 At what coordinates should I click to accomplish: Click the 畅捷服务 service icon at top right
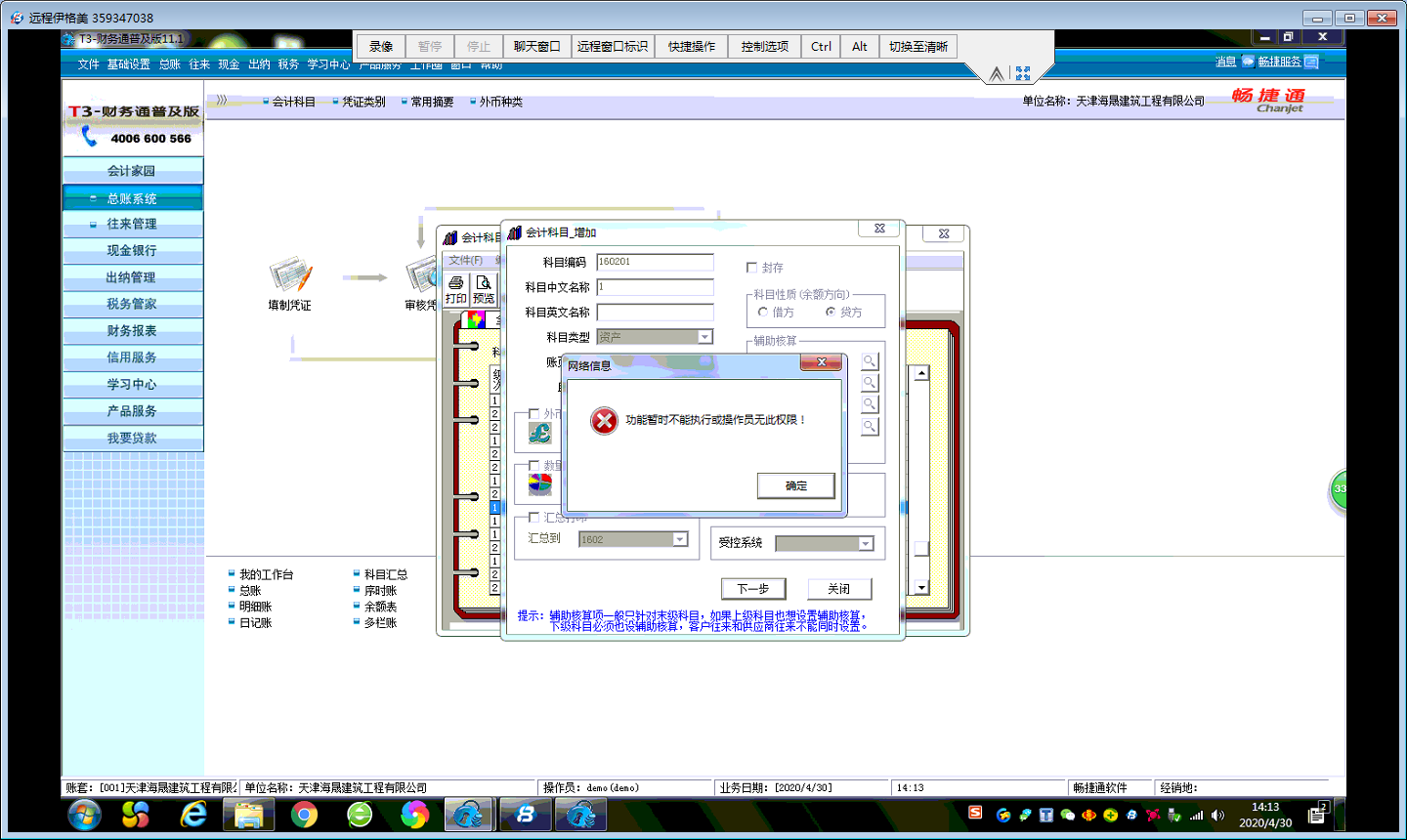1311,62
